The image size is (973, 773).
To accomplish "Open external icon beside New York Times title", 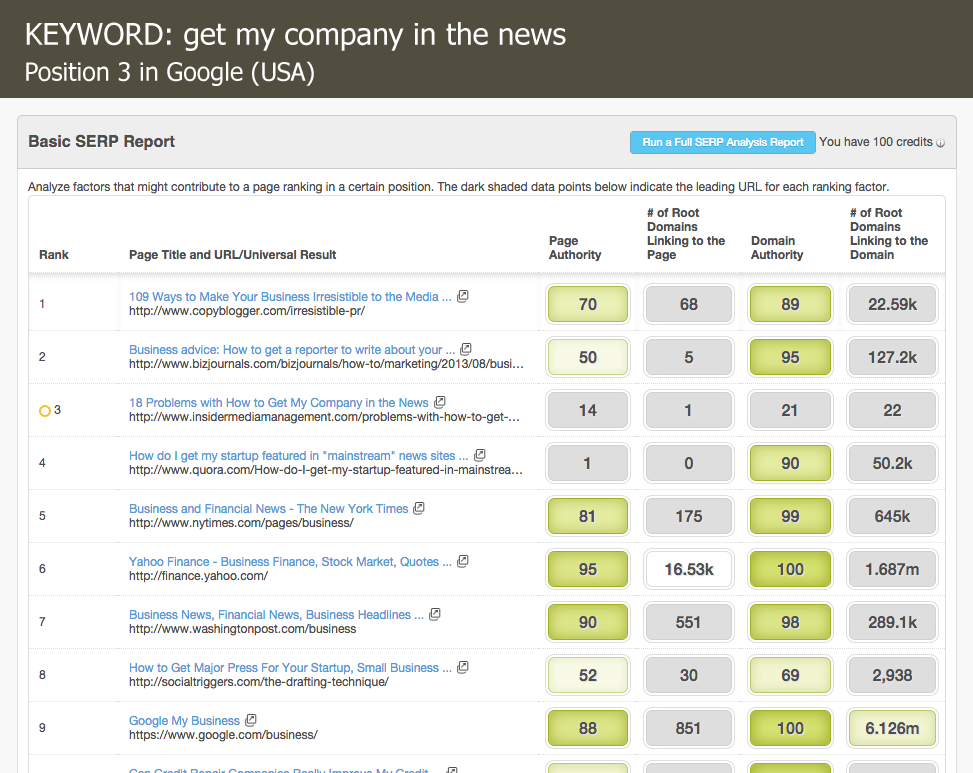I will tap(418, 508).
